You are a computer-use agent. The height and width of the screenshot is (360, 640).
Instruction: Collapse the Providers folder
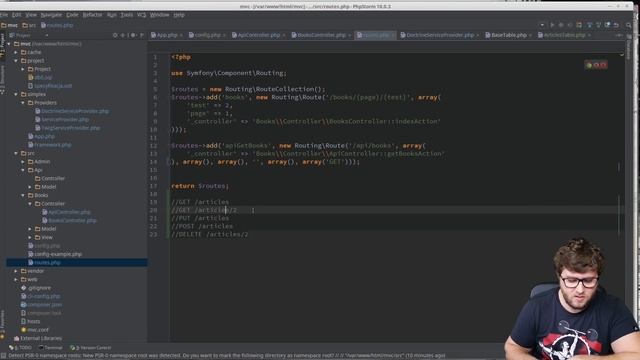point(23,103)
